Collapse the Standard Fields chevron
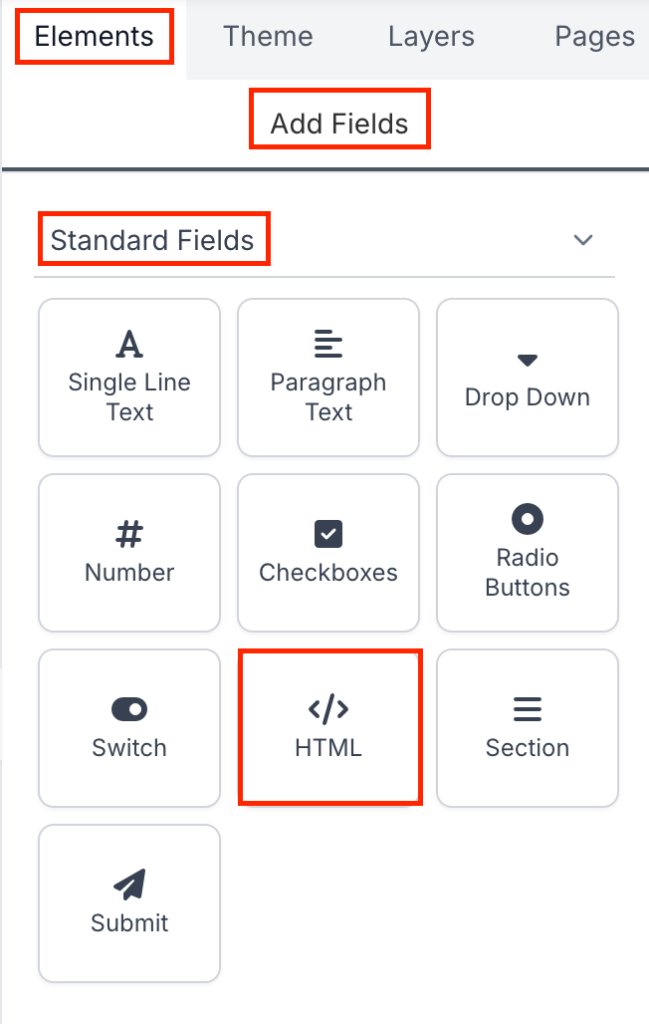The height and width of the screenshot is (1024, 649). click(x=583, y=240)
